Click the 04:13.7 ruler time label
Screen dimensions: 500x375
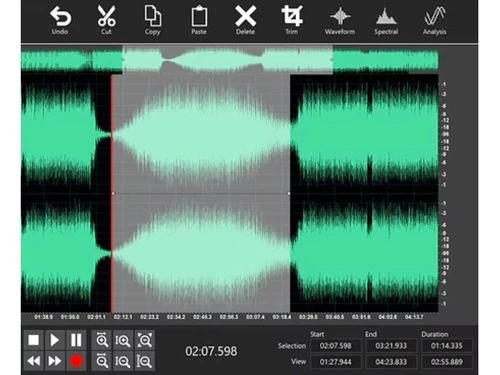pyautogui.click(x=414, y=317)
